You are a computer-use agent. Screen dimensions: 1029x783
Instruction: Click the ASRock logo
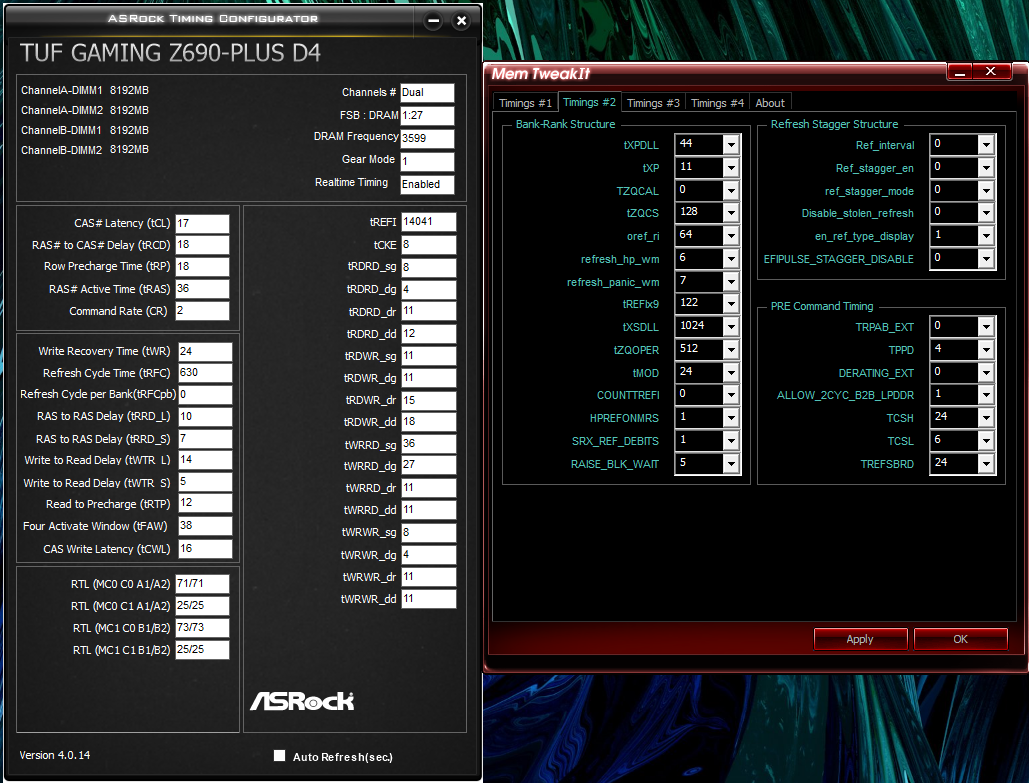click(x=302, y=701)
